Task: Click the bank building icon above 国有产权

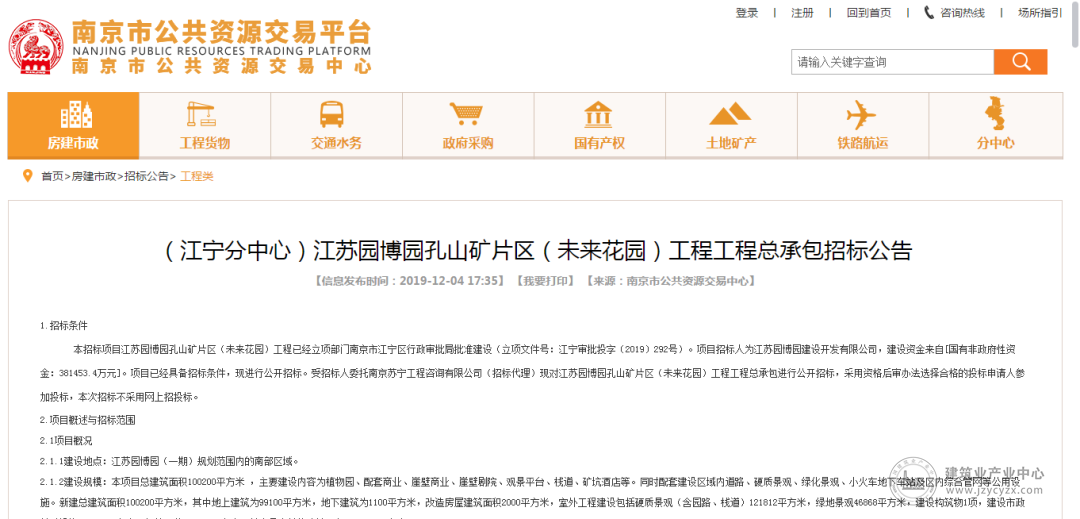Action: [x=598, y=114]
